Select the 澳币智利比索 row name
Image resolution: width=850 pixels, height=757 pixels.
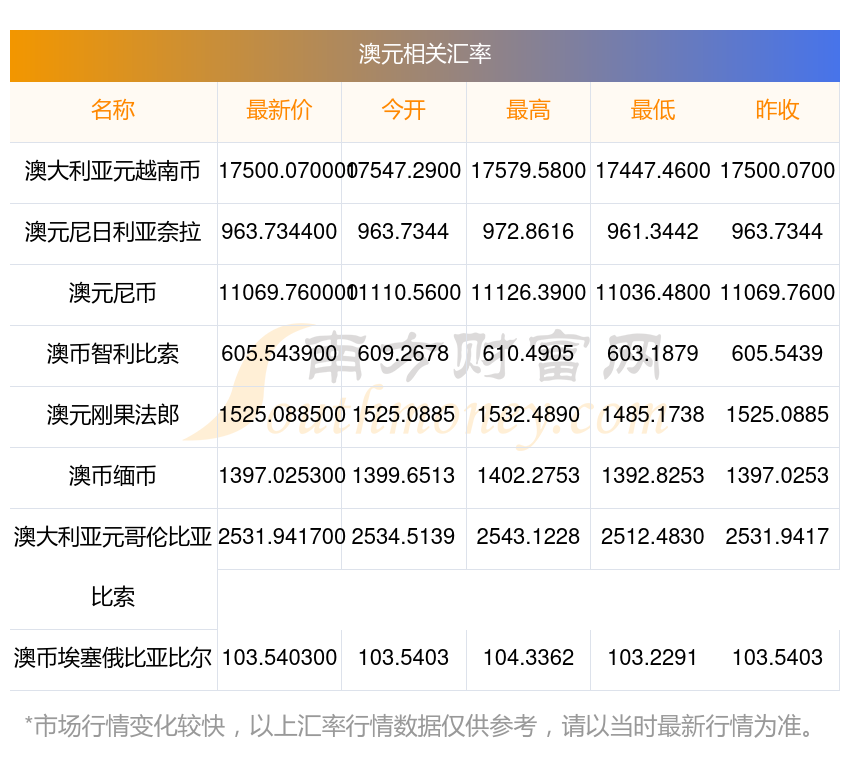pyautogui.click(x=113, y=354)
